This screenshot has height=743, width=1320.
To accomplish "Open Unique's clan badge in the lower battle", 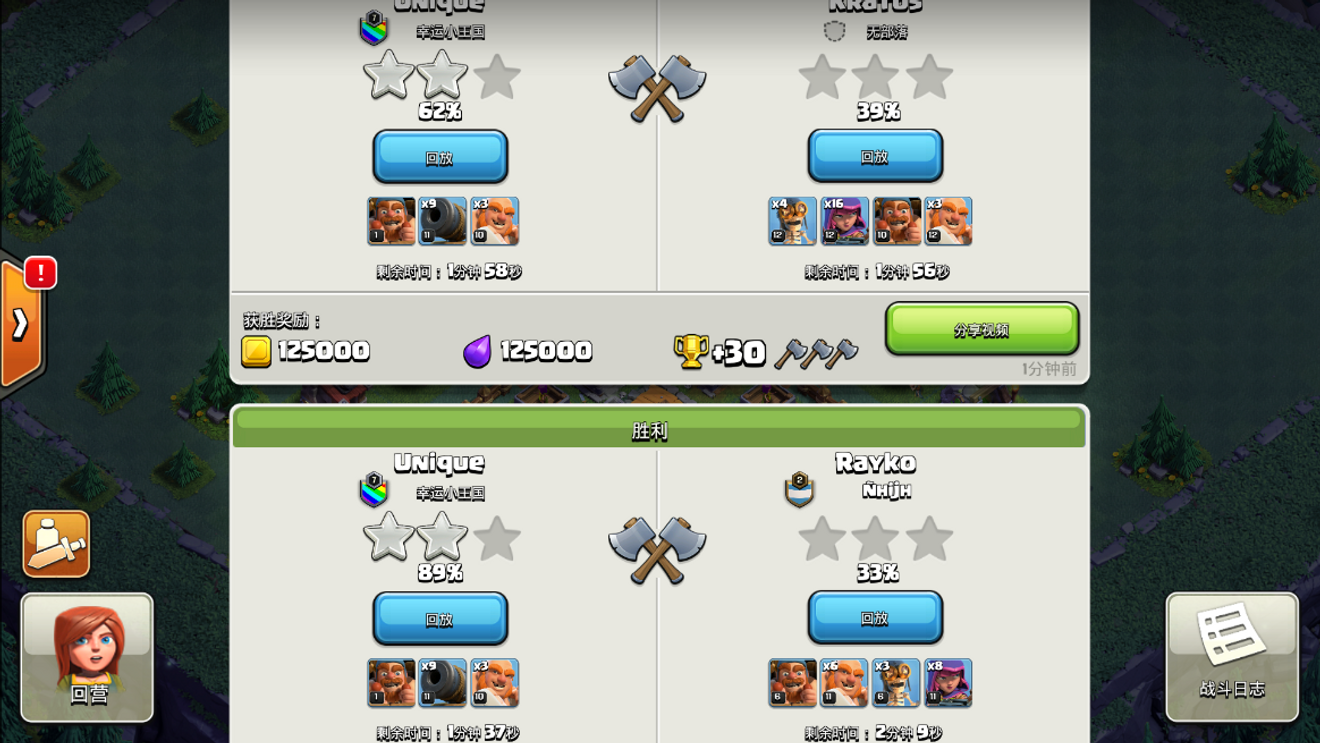I will pyautogui.click(x=374, y=490).
